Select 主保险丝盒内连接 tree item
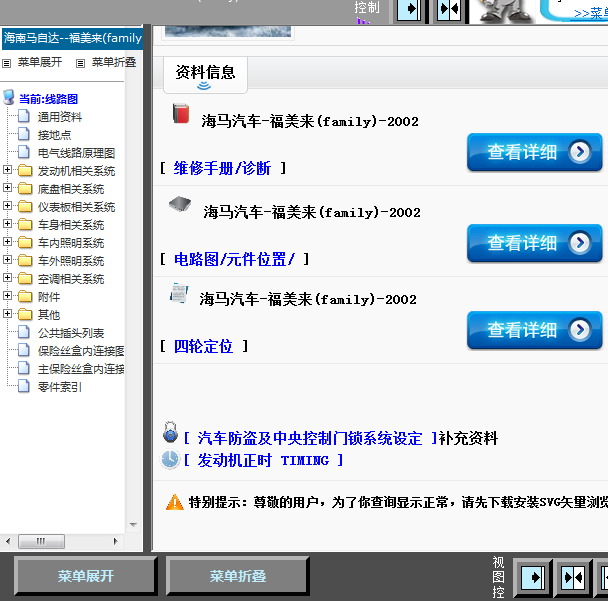The image size is (608, 601). pyautogui.click(x=81, y=369)
